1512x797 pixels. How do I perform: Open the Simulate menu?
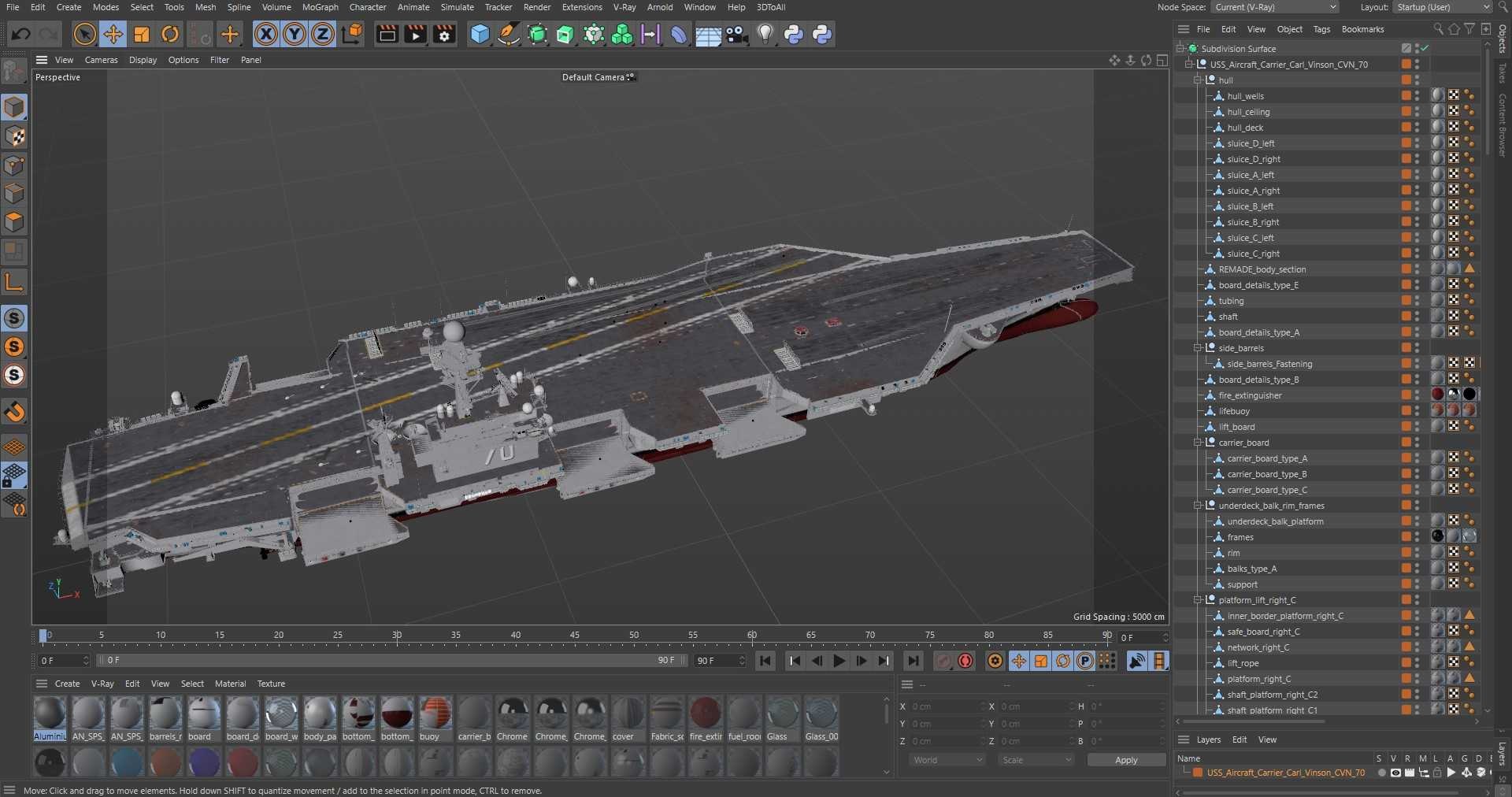[457, 7]
